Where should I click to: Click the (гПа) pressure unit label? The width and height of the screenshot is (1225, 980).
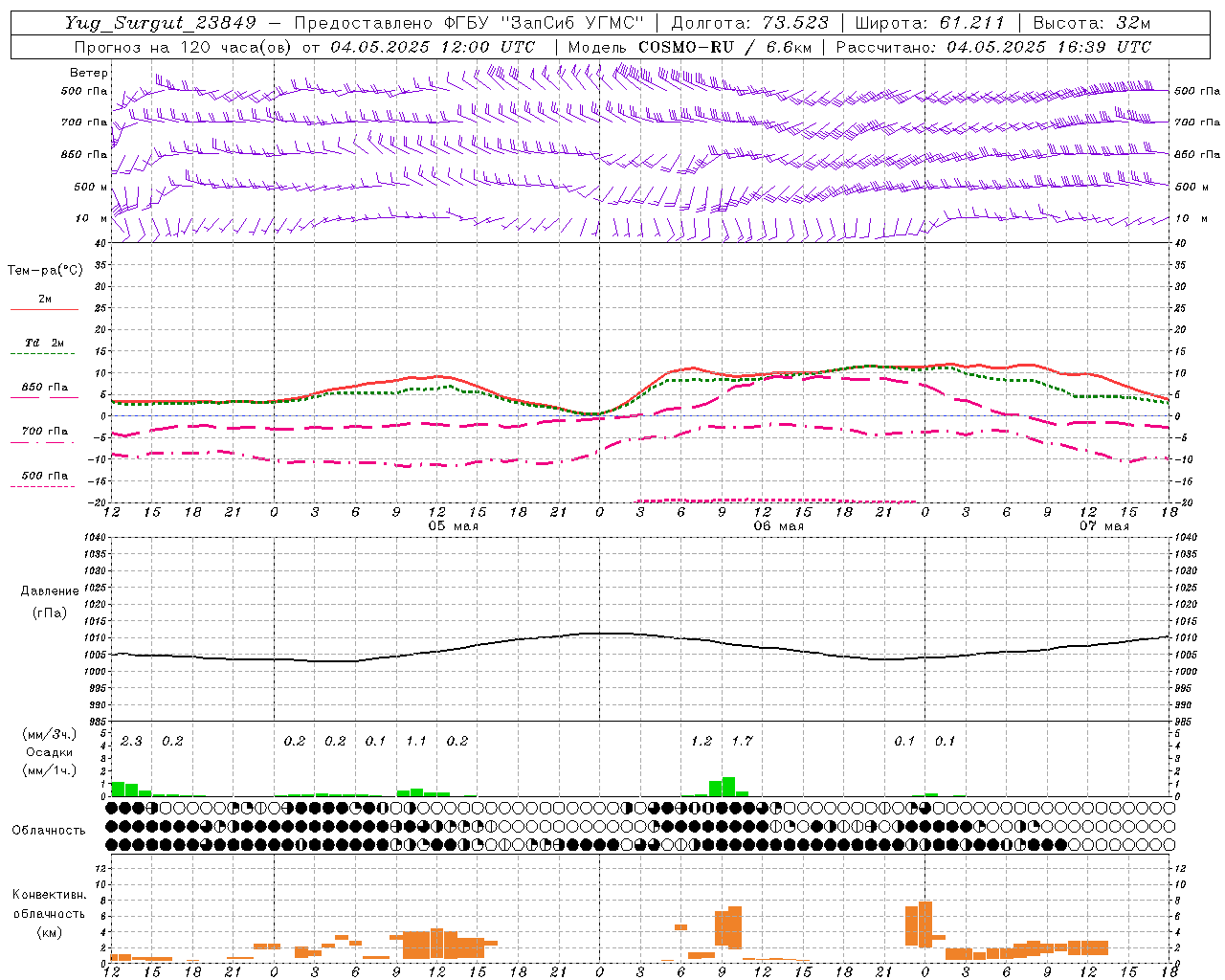point(50,612)
